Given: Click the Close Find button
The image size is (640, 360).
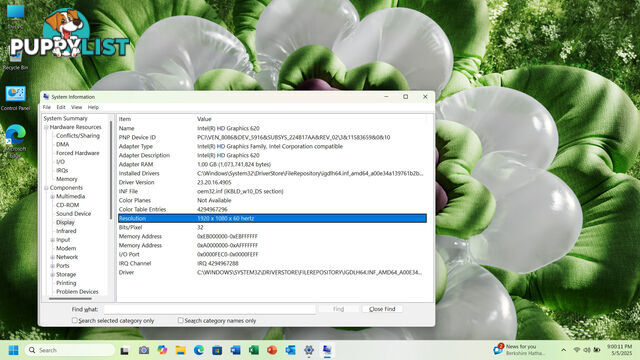Looking at the screenshot, I should [x=382, y=309].
